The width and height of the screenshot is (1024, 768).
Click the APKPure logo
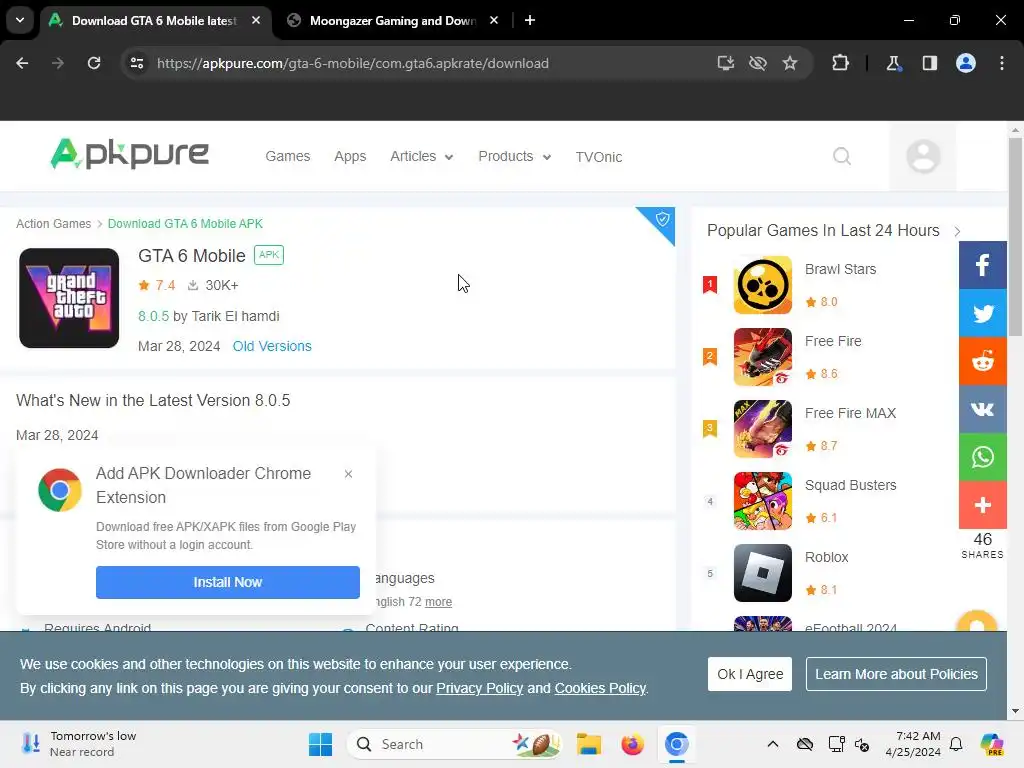click(x=129, y=154)
